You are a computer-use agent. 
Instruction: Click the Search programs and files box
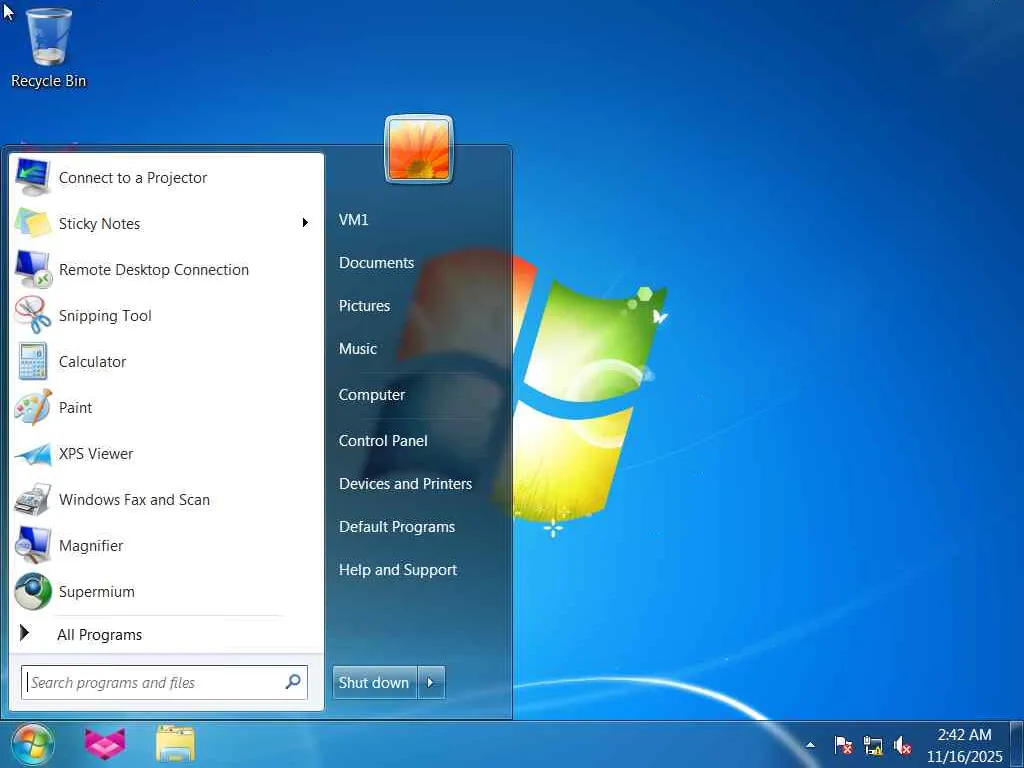pos(164,682)
